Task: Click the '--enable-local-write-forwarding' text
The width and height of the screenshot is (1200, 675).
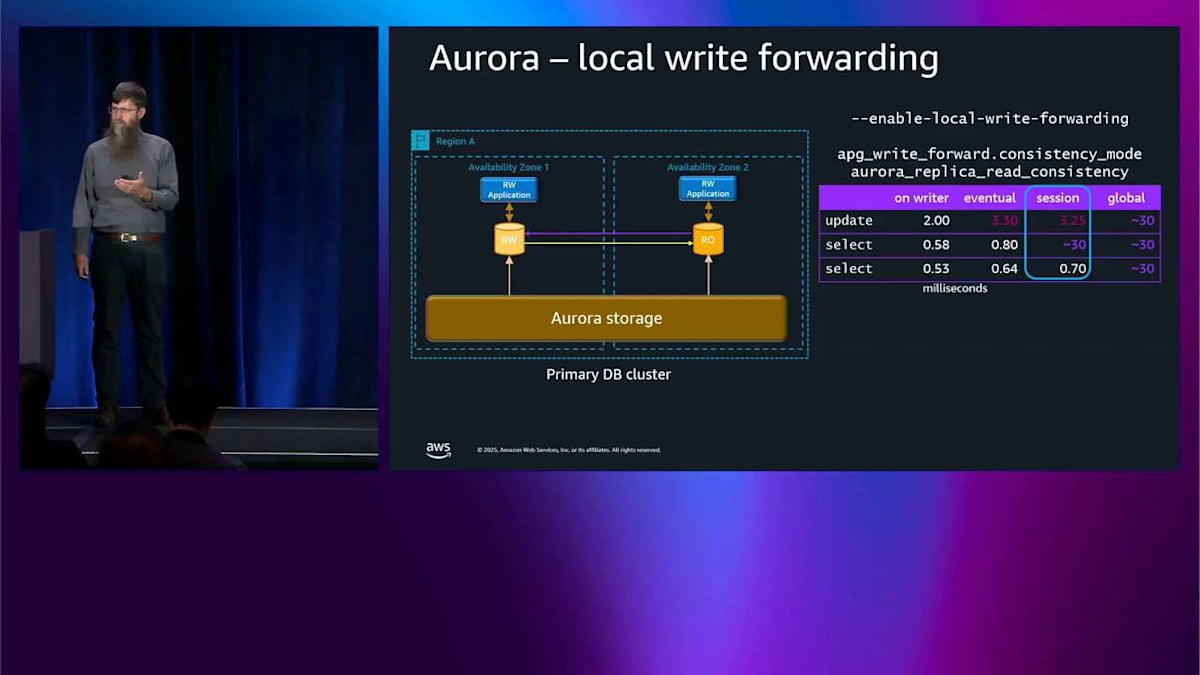Action: coord(990,119)
